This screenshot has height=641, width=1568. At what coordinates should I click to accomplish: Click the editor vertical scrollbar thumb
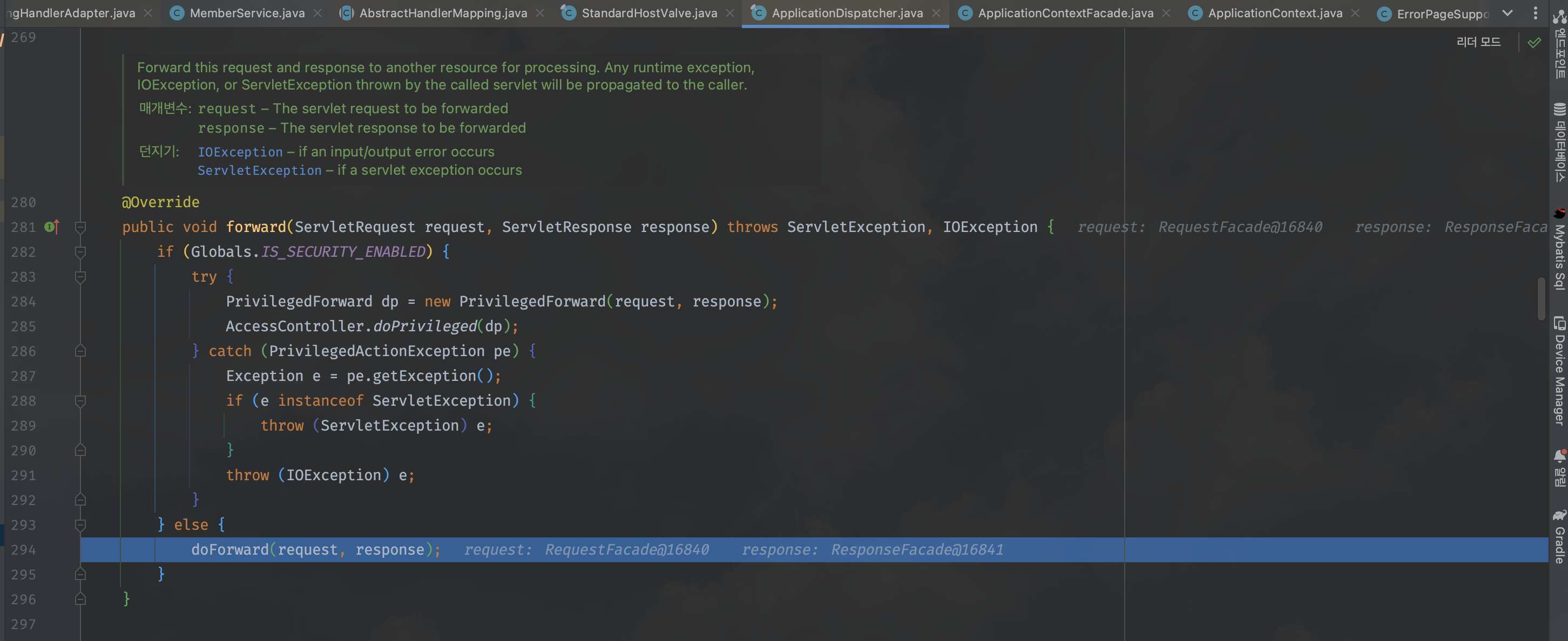click(1541, 298)
